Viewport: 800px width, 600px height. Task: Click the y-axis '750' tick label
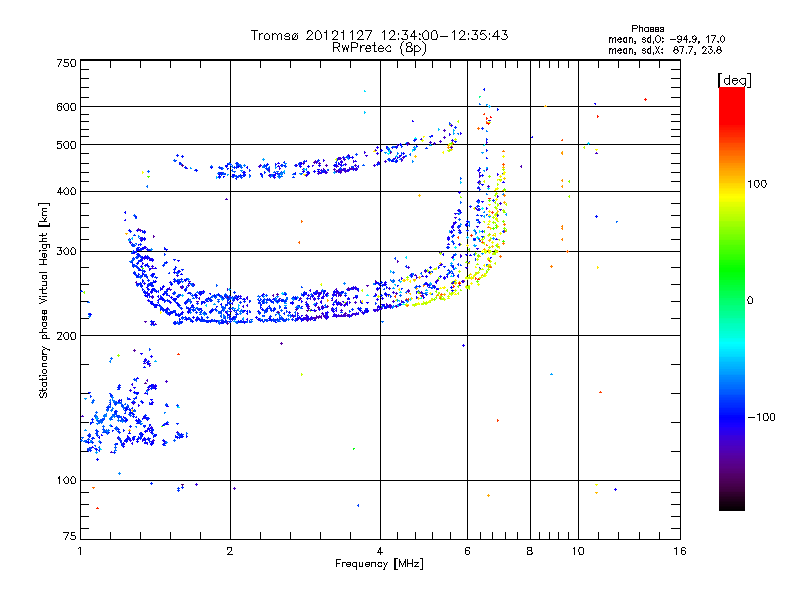(x=66, y=63)
